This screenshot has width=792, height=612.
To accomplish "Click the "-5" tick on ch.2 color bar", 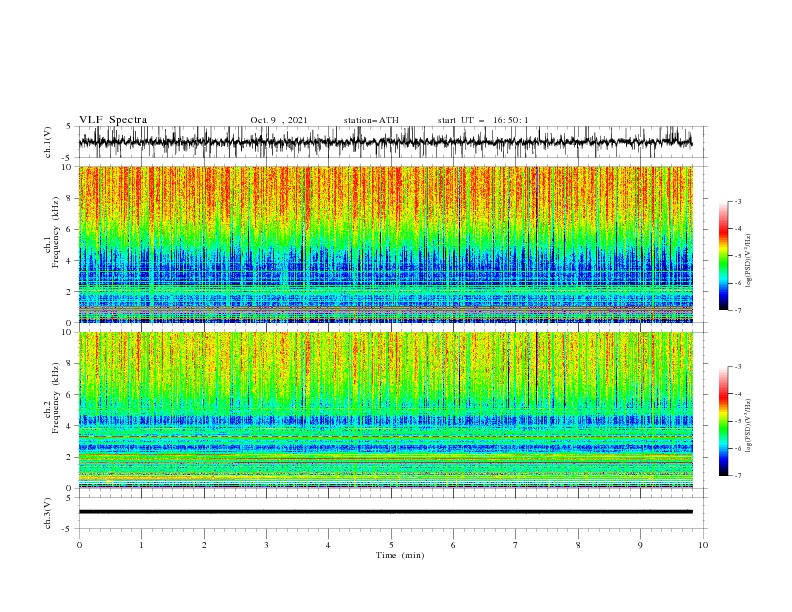I will click(738, 421).
